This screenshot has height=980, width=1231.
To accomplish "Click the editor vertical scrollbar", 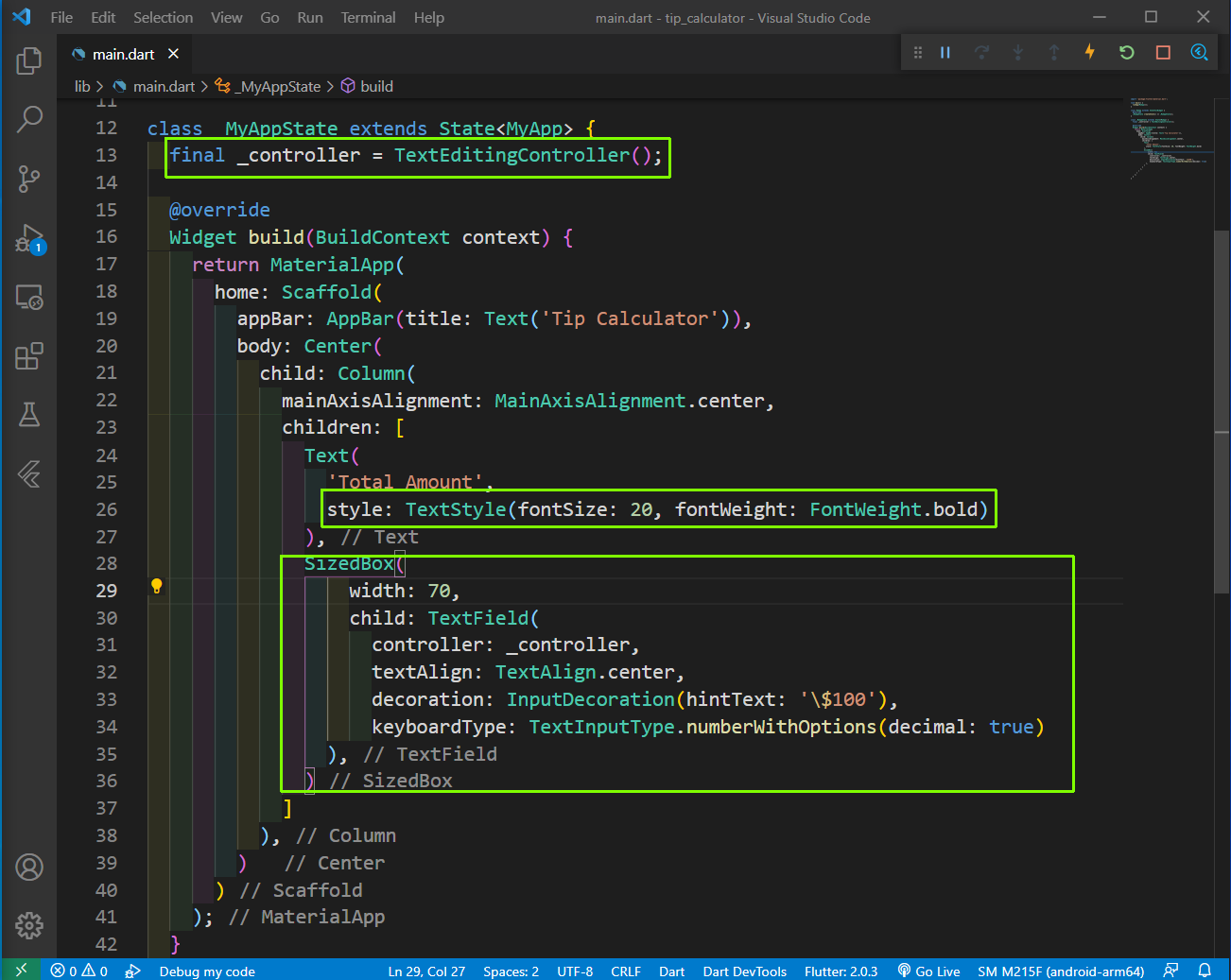I will (x=1222, y=411).
